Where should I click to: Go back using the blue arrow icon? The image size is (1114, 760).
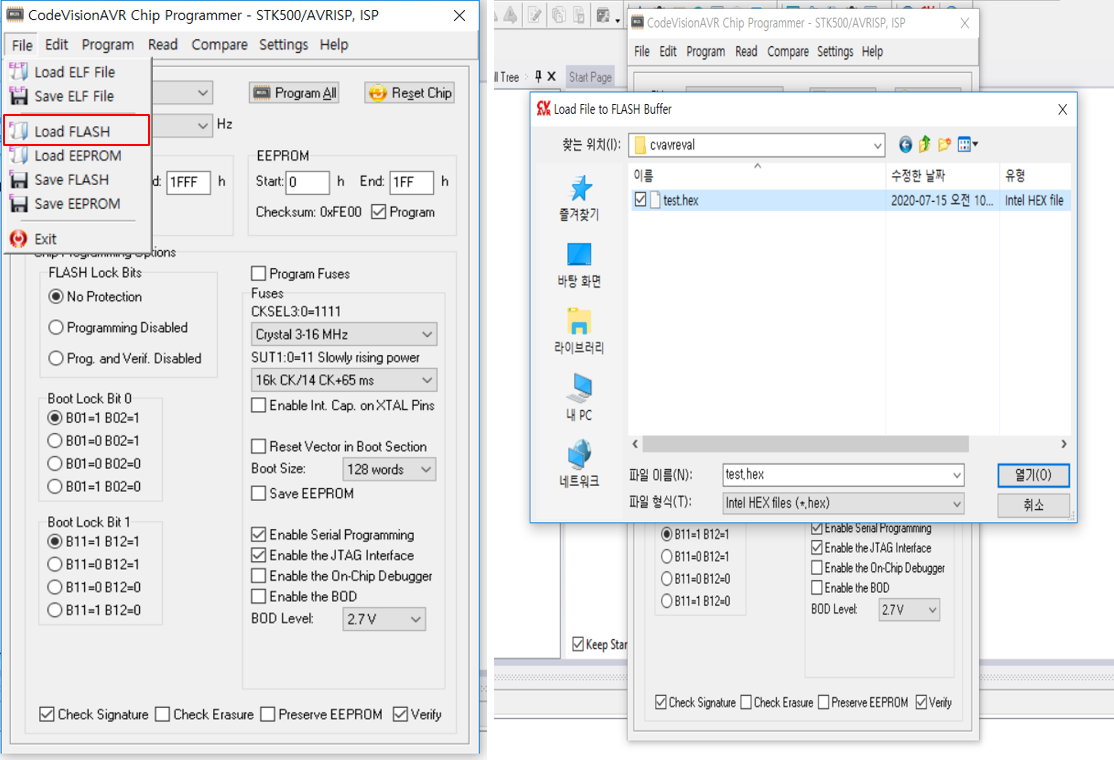pyautogui.click(x=905, y=145)
